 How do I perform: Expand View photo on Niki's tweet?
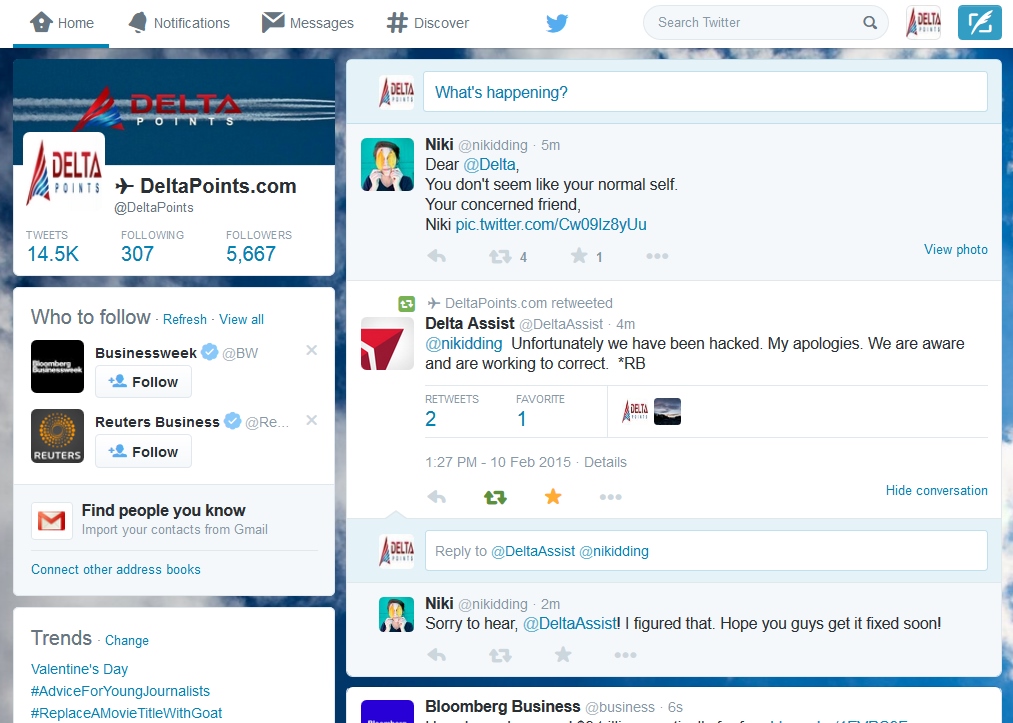tap(955, 250)
